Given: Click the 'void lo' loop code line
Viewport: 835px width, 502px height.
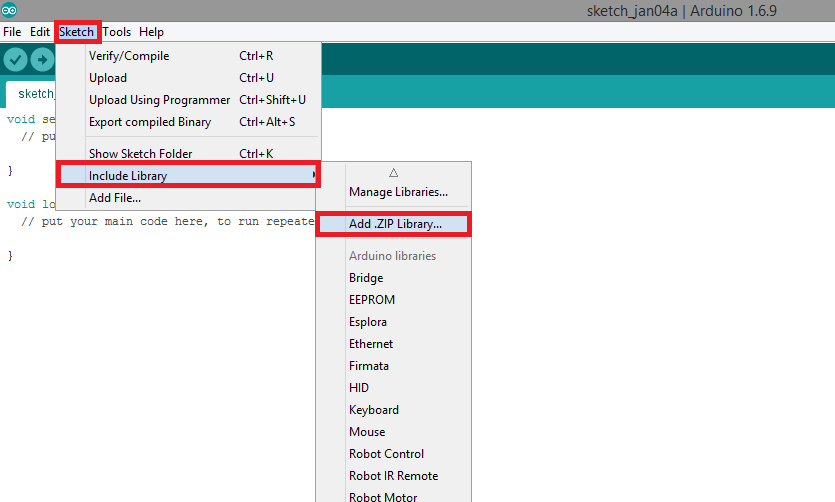Looking at the screenshot, I should click(31, 204).
